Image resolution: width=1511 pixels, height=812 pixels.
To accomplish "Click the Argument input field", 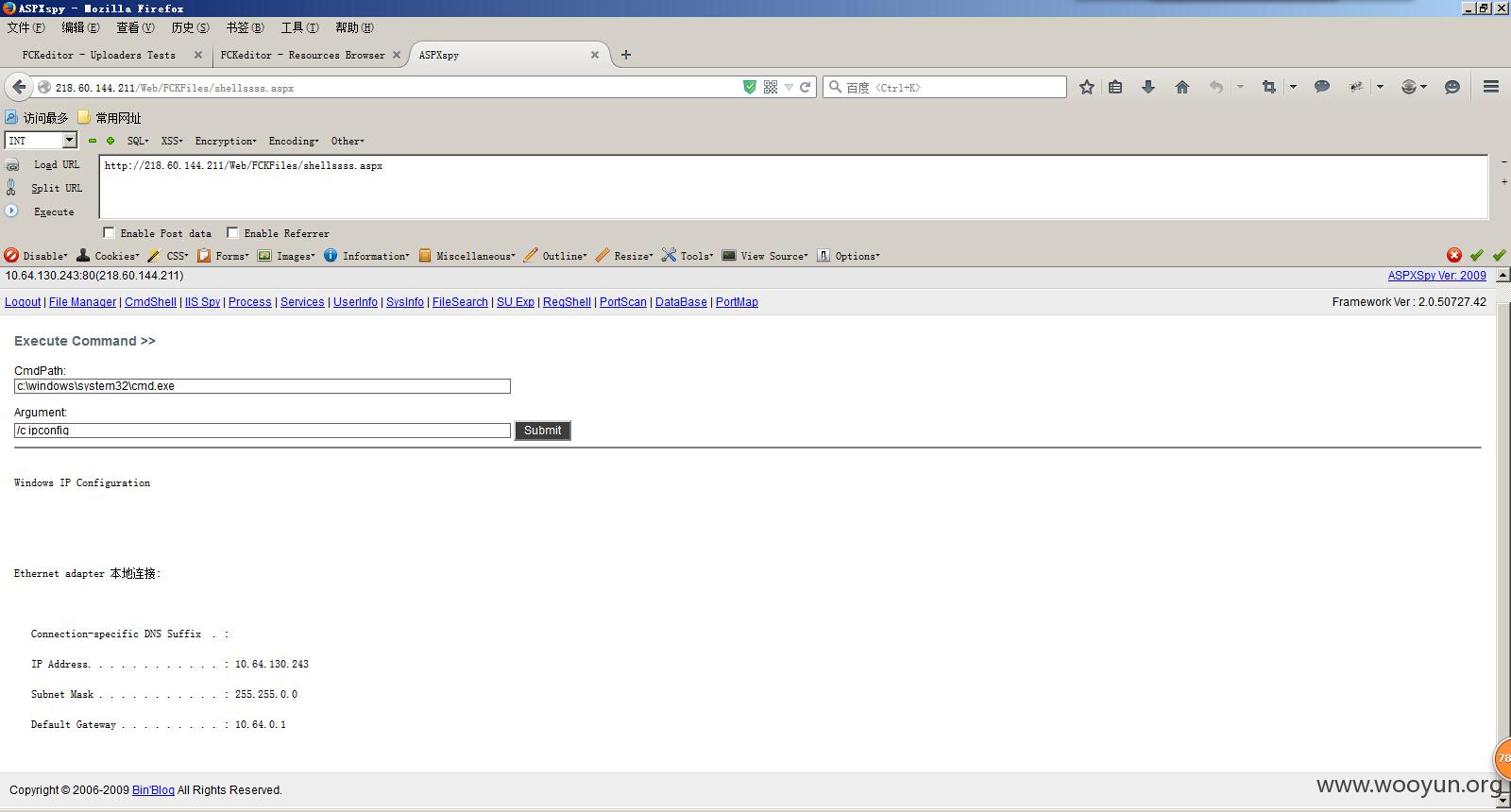I will (x=263, y=431).
